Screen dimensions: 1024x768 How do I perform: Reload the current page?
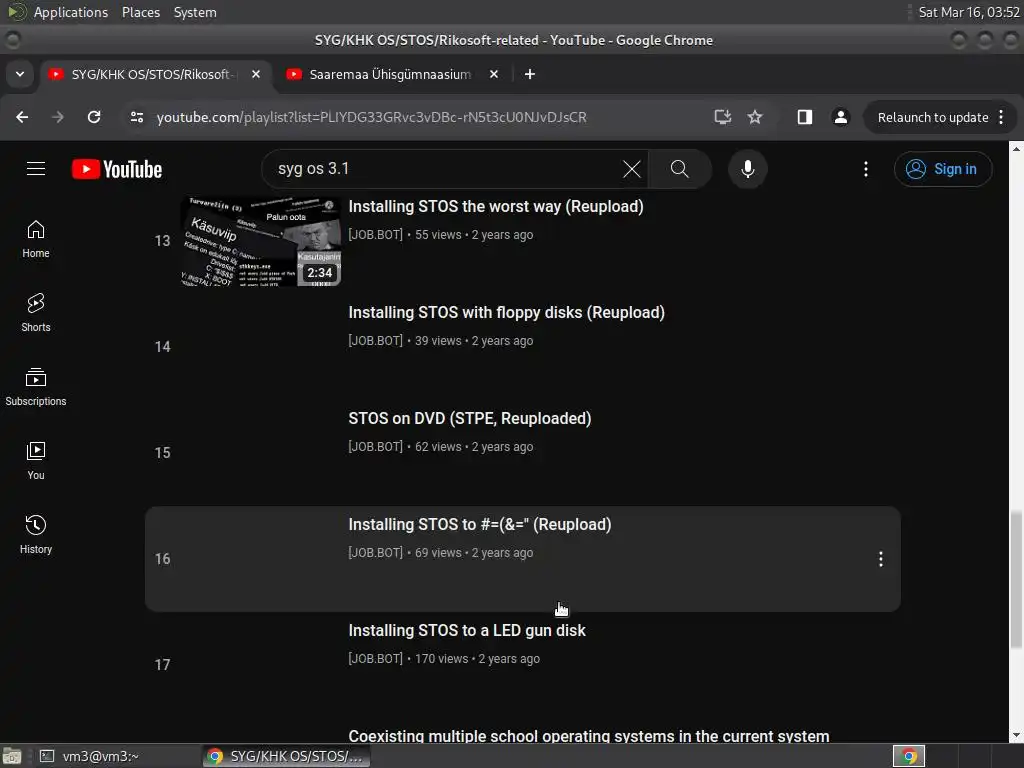pos(94,117)
